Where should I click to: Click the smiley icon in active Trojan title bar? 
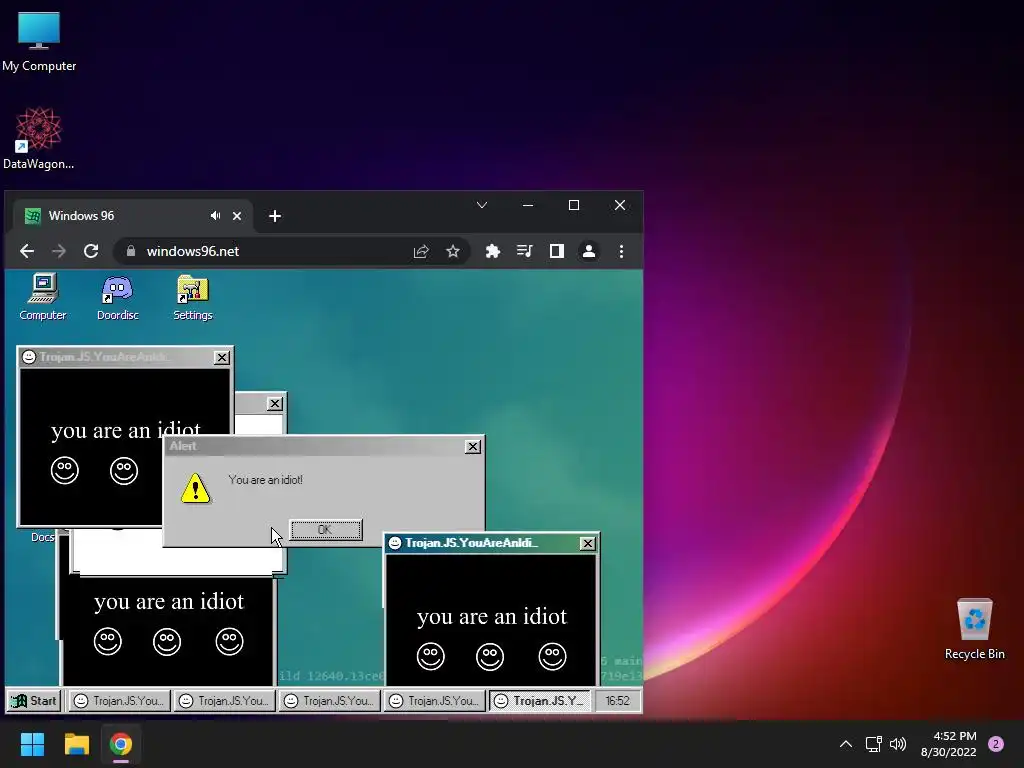click(x=394, y=543)
